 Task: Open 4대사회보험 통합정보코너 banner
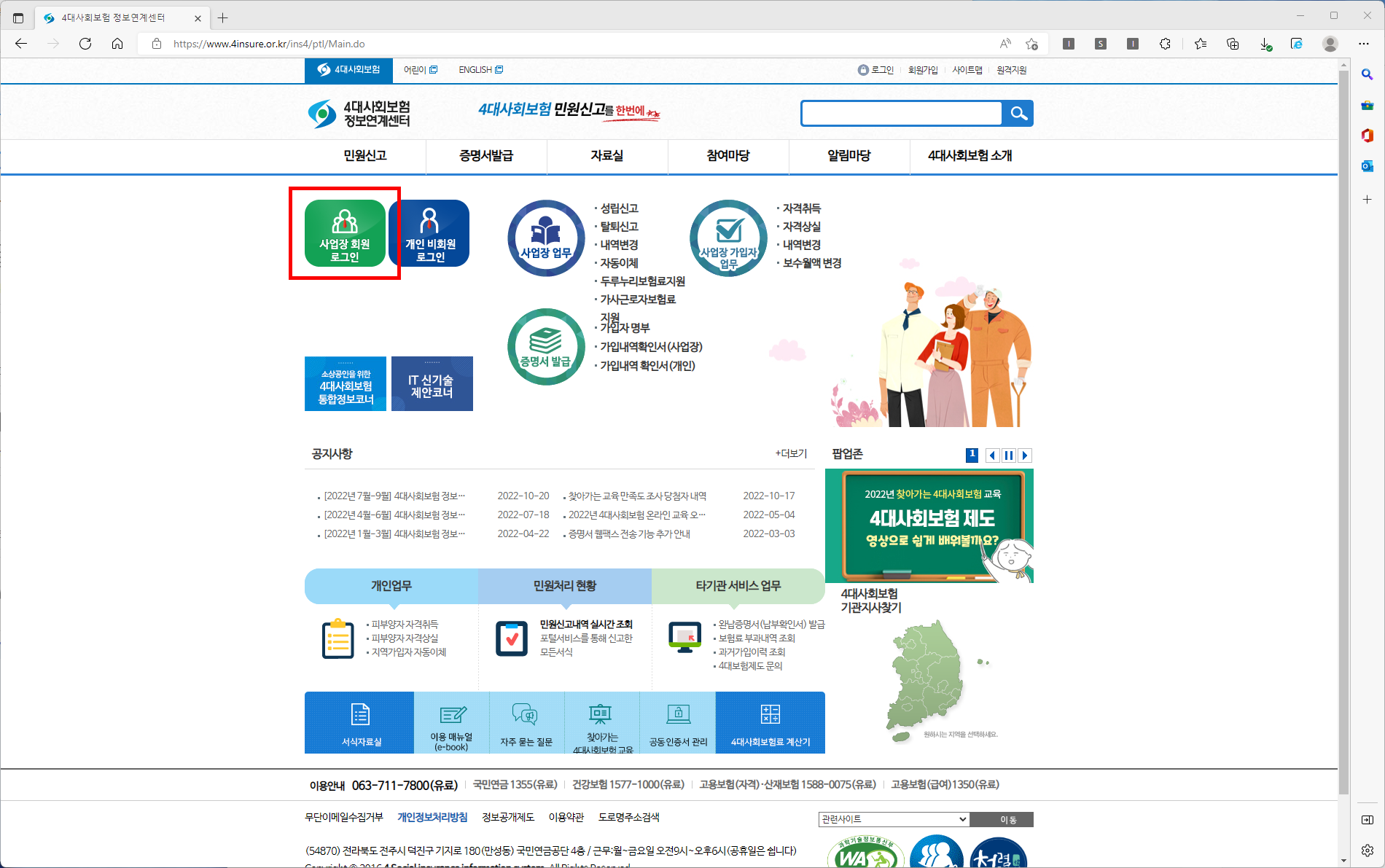346,383
